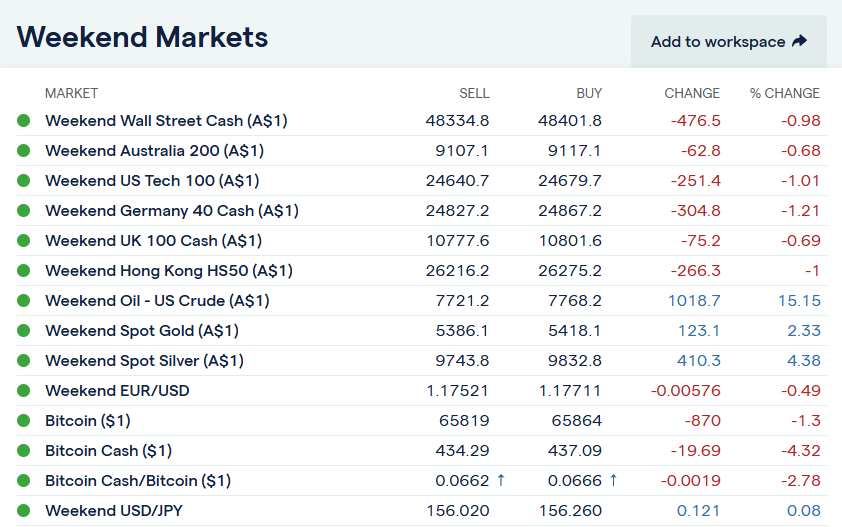Click the share arrow icon on Add to workspace
842x527 pixels.
tap(799, 42)
